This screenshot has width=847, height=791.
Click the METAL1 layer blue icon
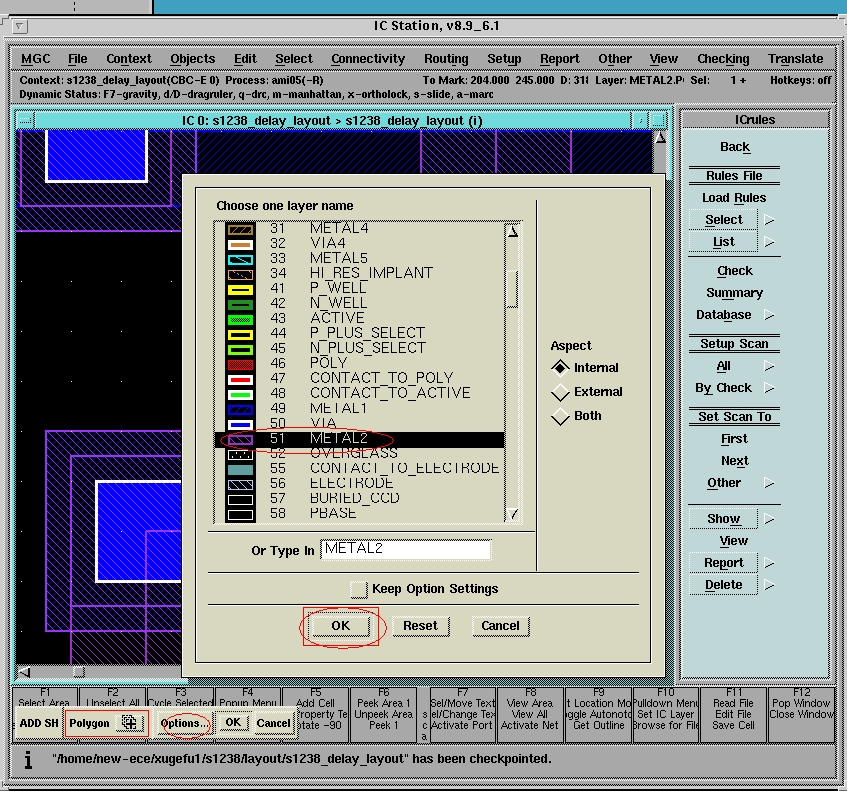[x=240, y=408]
